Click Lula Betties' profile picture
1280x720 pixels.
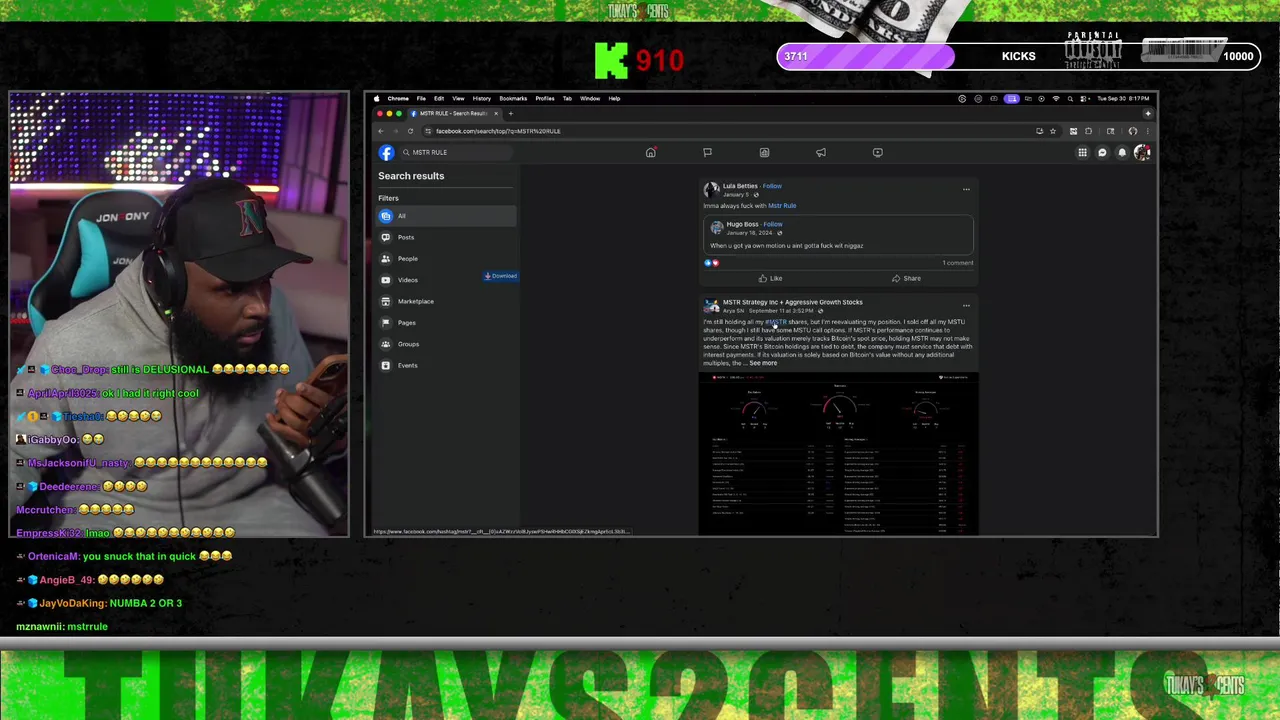coord(711,189)
